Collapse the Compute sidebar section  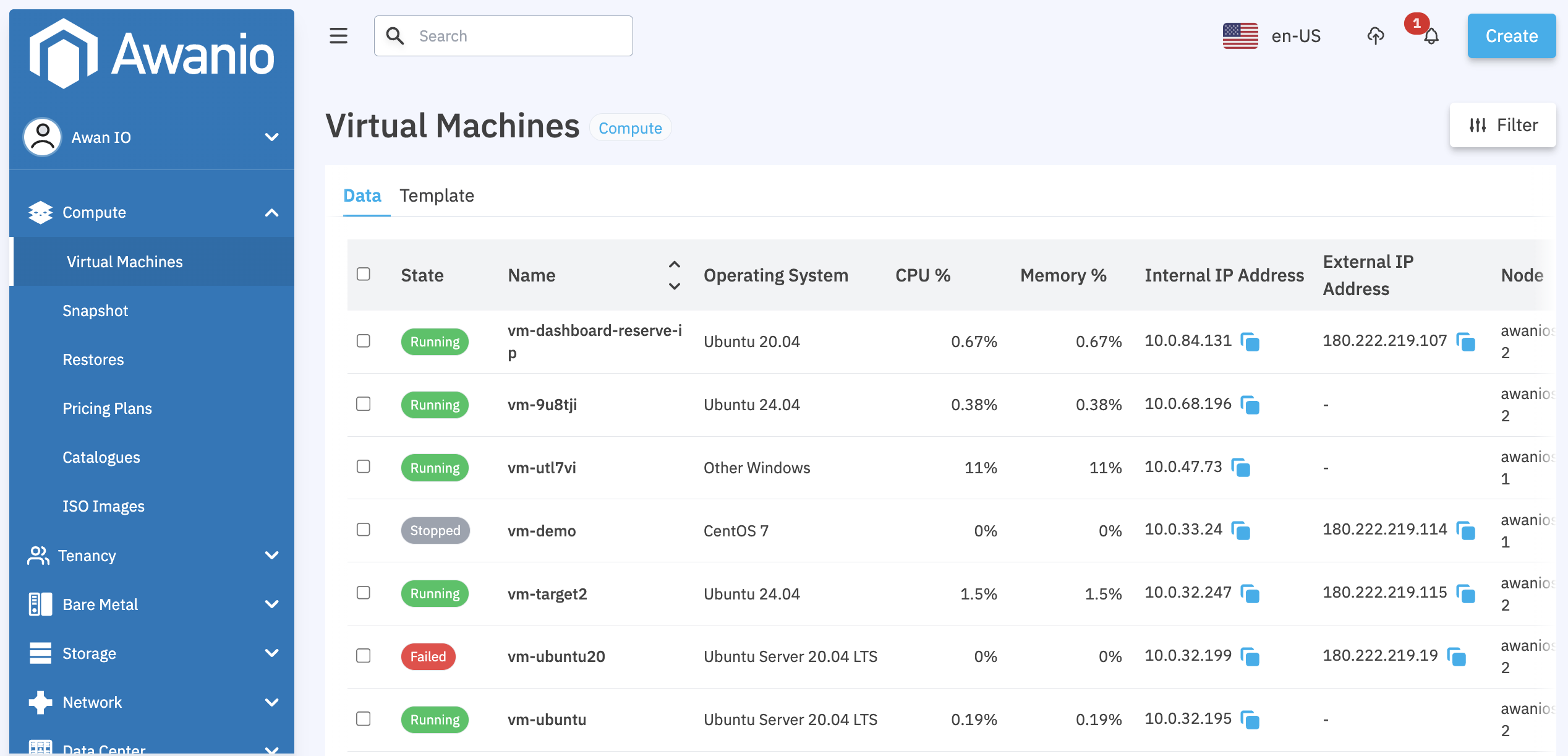coord(271,213)
